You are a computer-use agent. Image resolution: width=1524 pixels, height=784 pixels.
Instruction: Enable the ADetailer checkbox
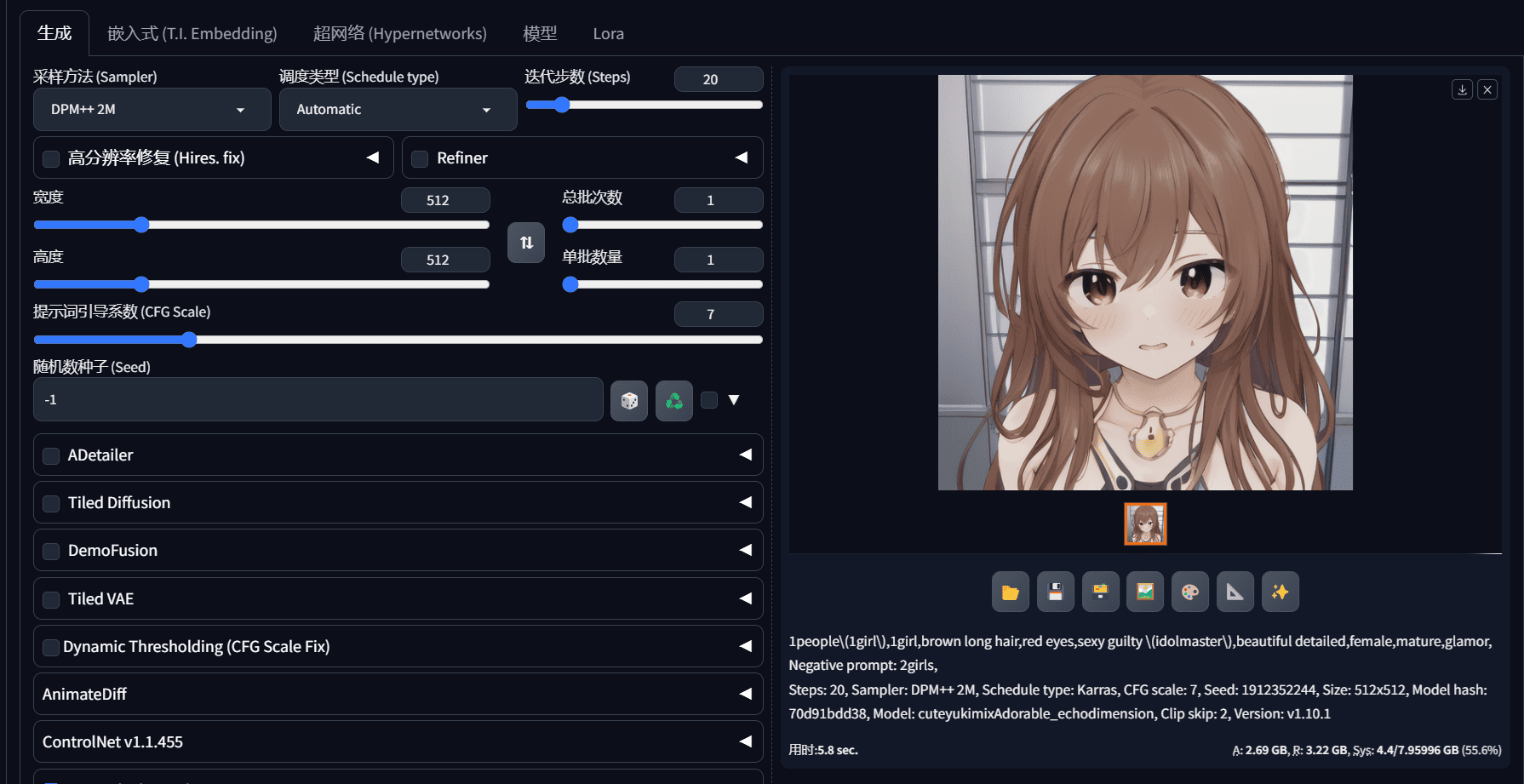pos(51,456)
